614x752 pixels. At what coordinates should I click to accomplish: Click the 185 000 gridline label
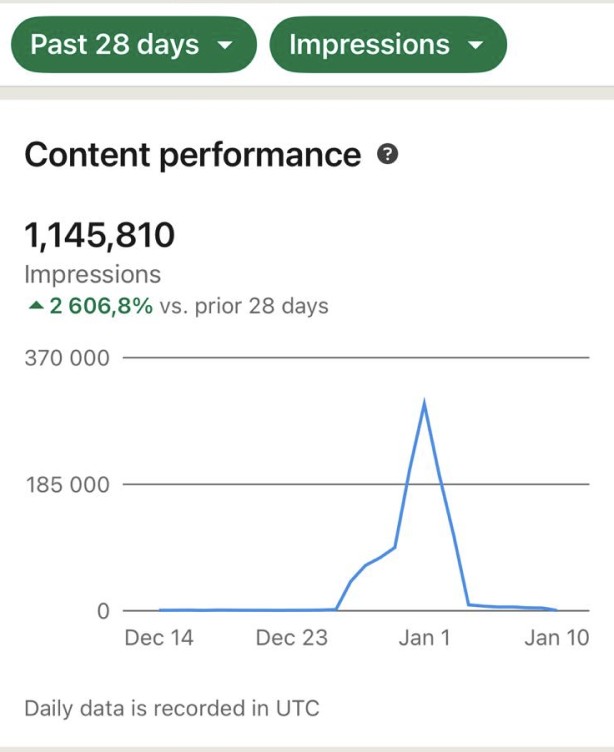[x=67, y=485]
